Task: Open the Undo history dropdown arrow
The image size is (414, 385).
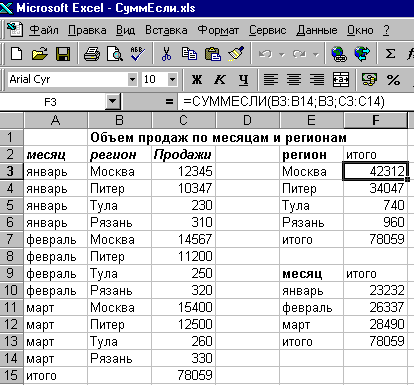Action: tap(282, 54)
